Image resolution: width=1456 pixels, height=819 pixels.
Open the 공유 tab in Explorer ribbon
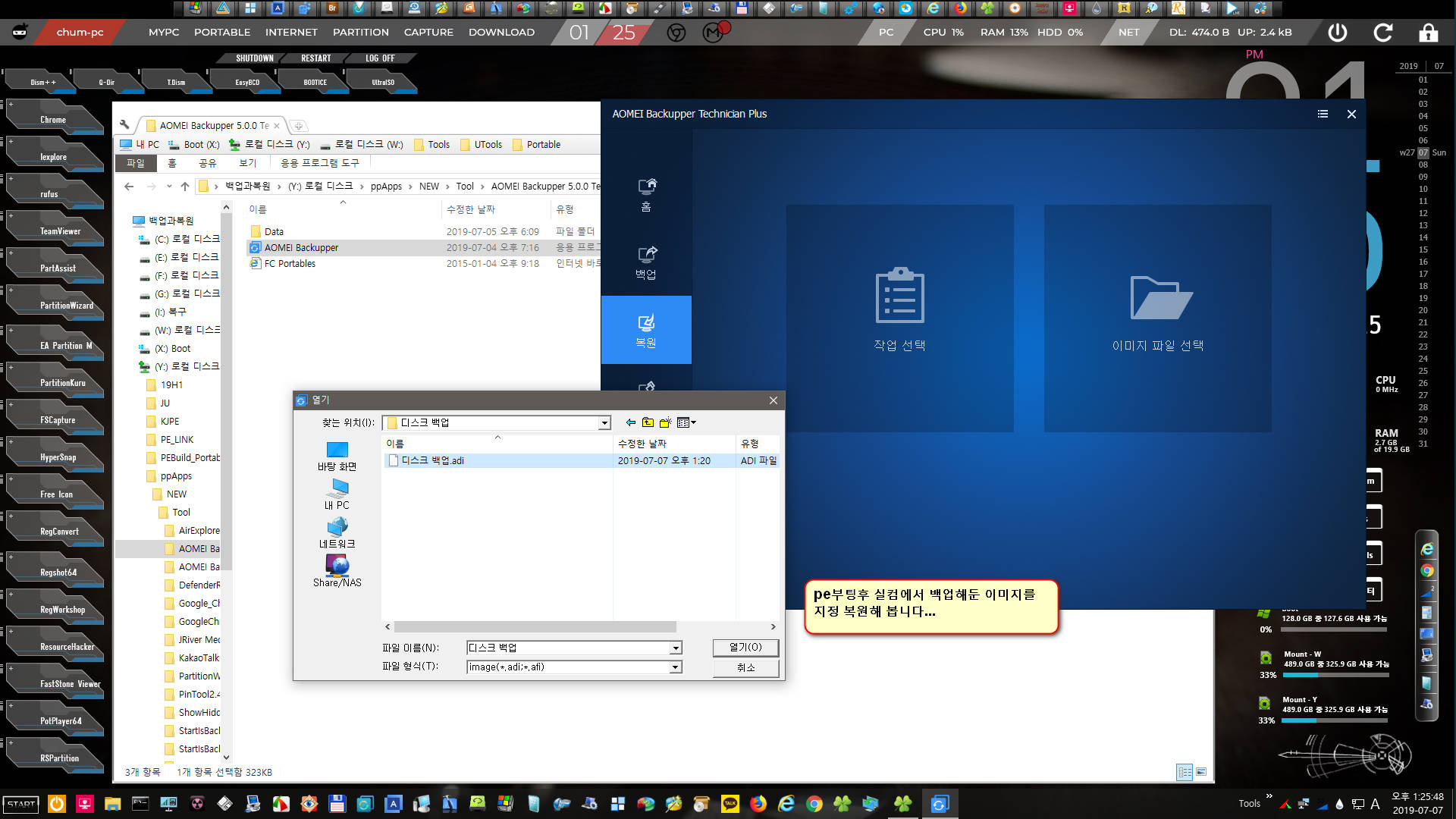pyautogui.click(x=207, y=163)
